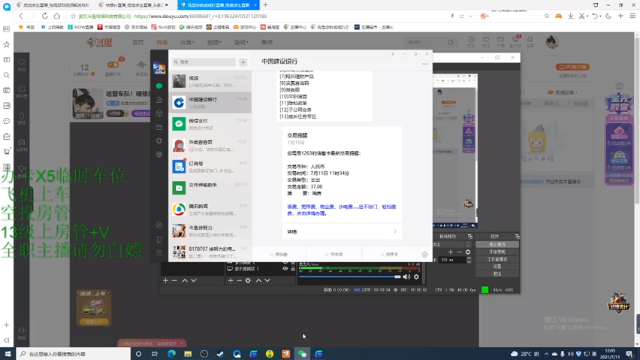Click the keyboard toggle icon in chat bottom bar
This screenshot has width=640, height=360.
(x=424, y=254)
